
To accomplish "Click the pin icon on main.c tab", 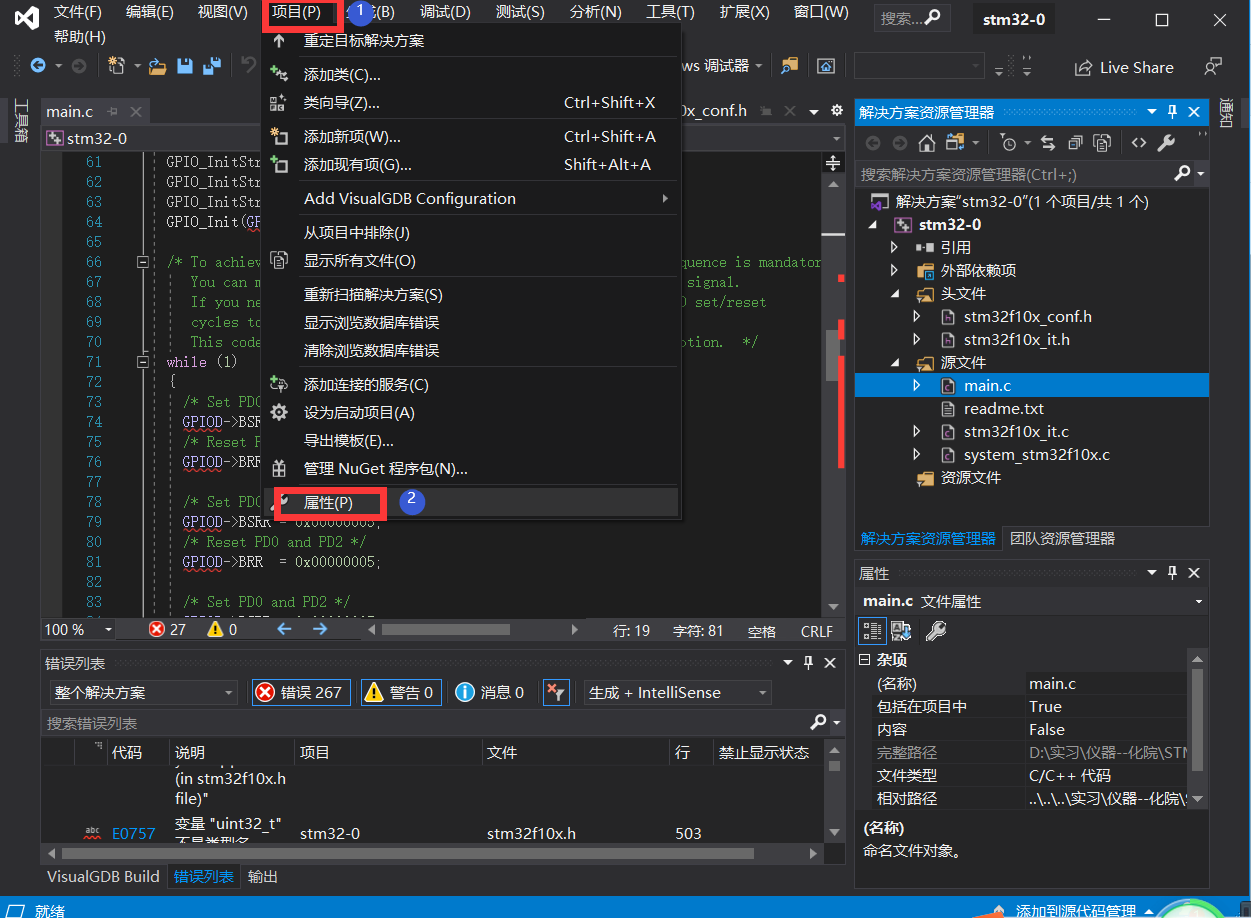I will (x=112, y=111).
